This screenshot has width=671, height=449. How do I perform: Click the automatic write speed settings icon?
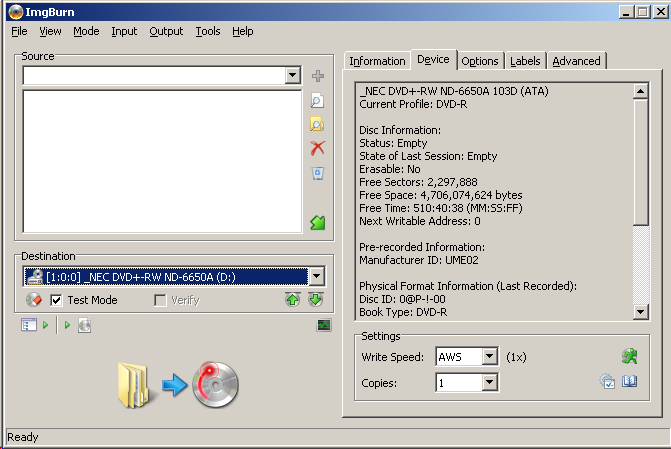pyautogui.click(x=607, y=381)
